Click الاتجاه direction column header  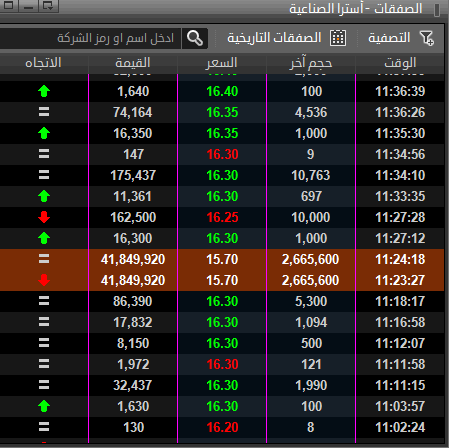pos(44,63)
